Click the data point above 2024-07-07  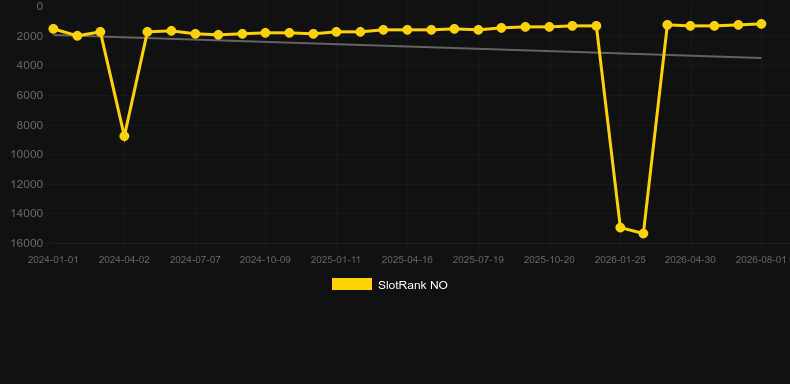click(x=195, y=34)
